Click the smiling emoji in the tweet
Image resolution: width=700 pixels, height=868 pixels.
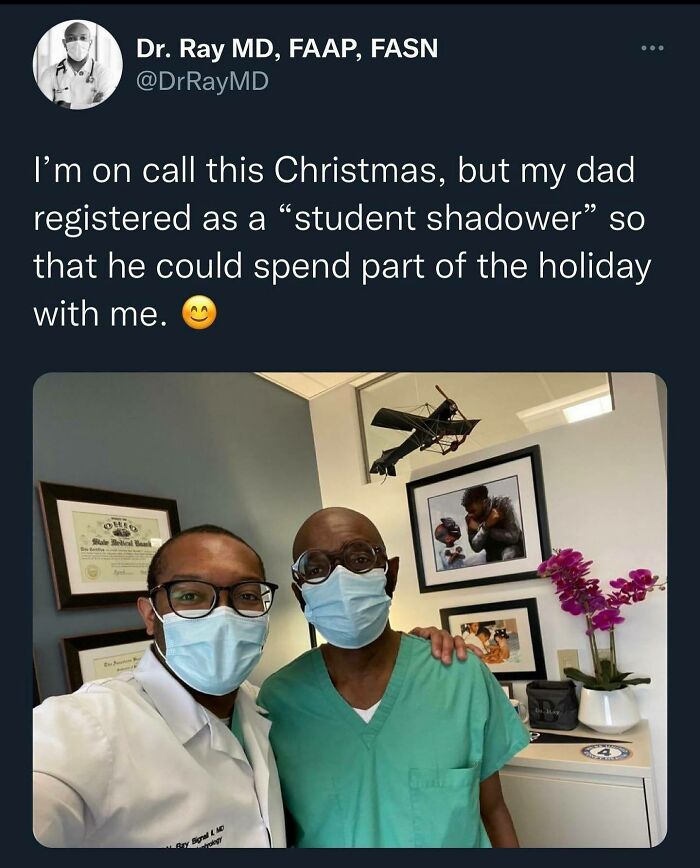click(x=199, y=311)
